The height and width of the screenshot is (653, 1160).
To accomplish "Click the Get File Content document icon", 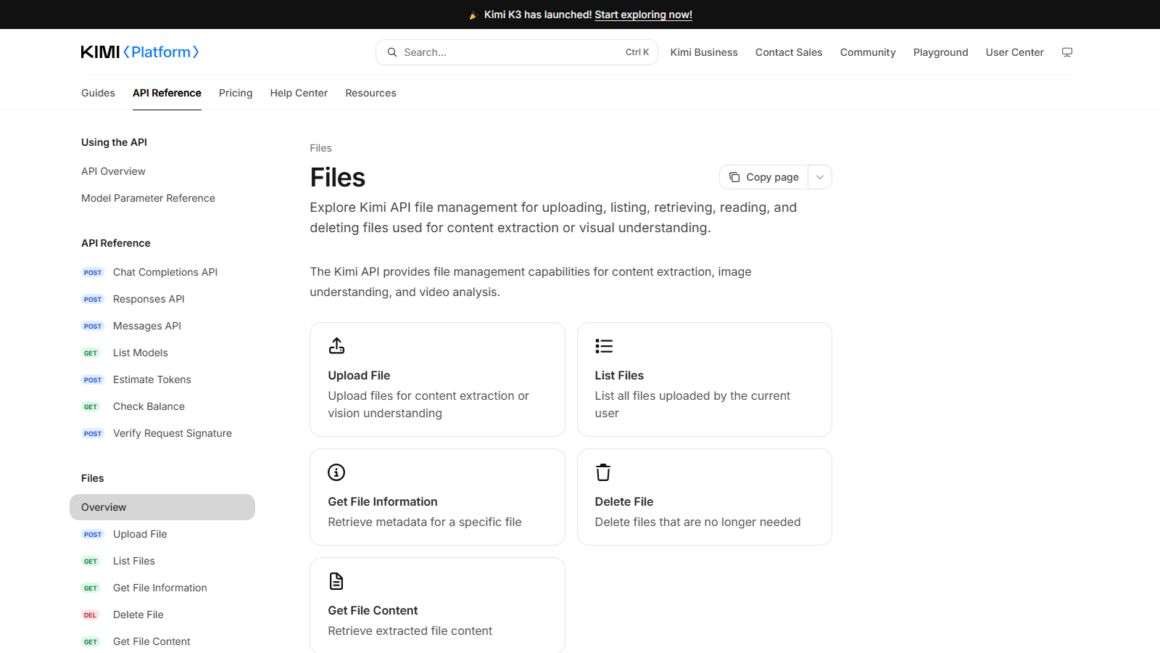I will [337, 581].
